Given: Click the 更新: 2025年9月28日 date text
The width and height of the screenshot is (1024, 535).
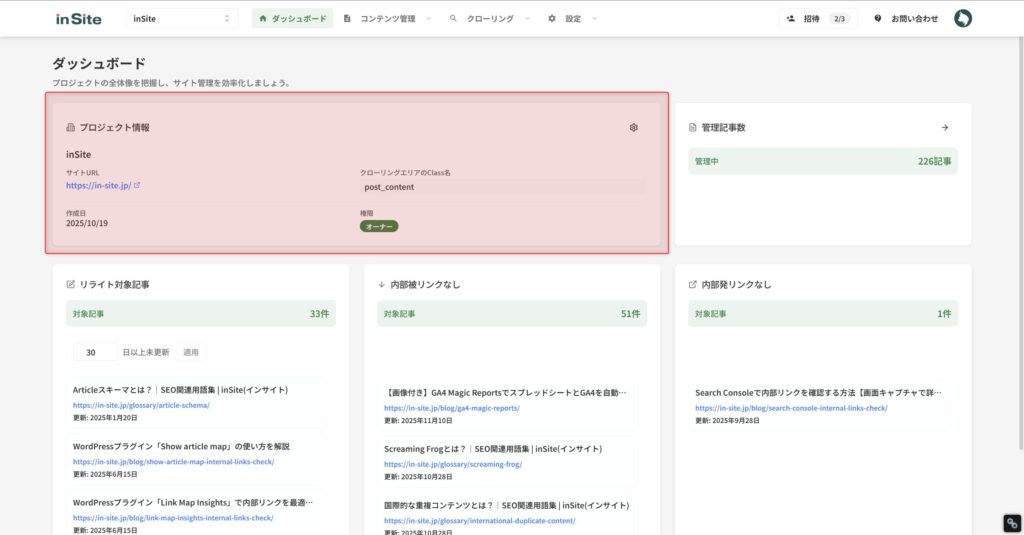Looking at the screenshot, I should click(x=728, y=421).
